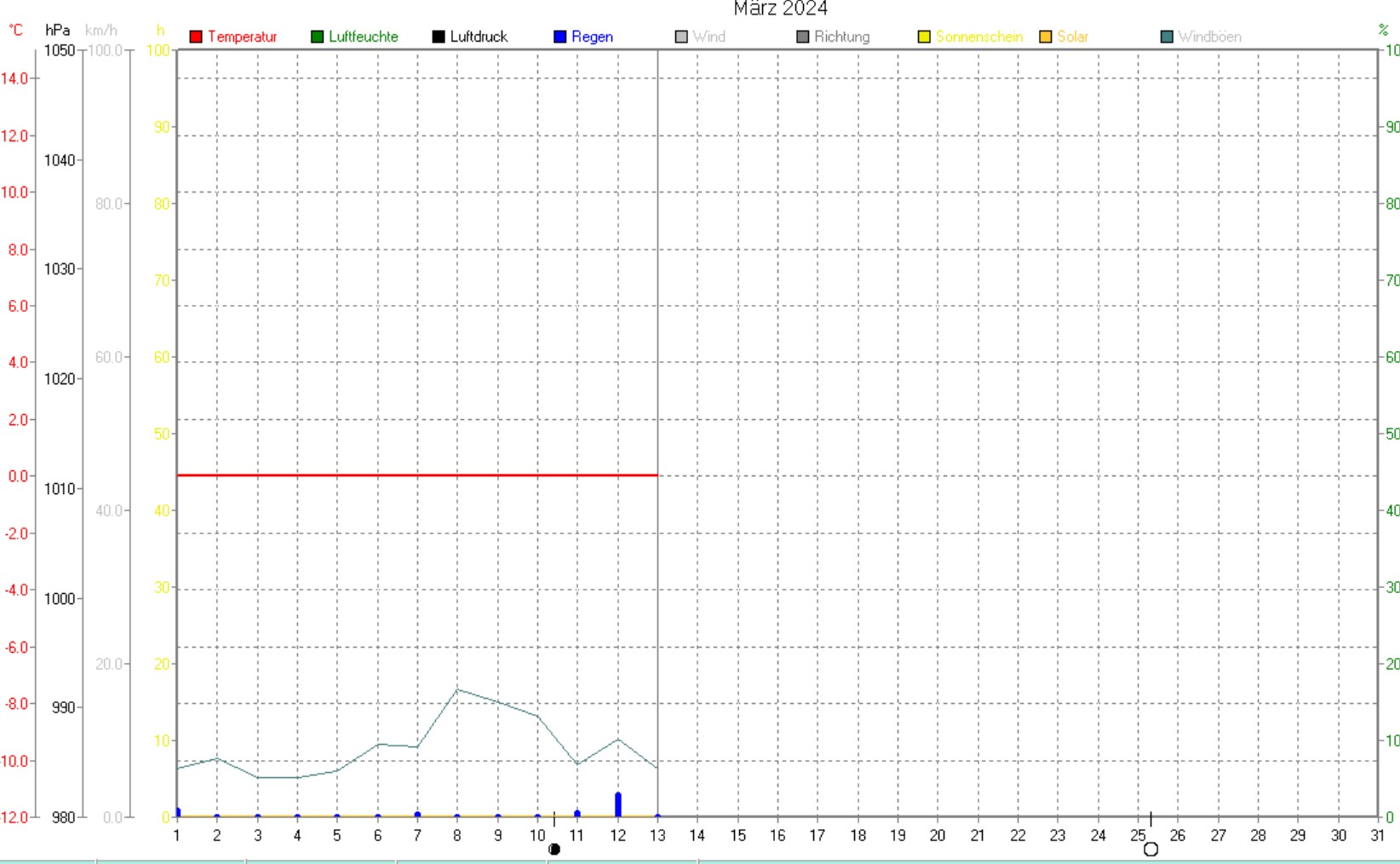
Task: Click the tall blue rain bar on day 12
Action: tap(618, 804)
